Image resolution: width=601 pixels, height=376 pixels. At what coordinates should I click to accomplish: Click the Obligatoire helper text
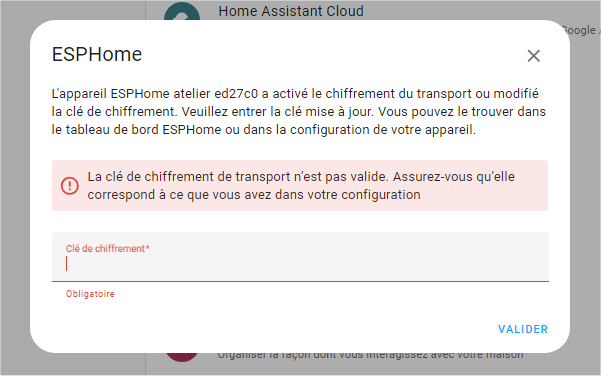(90, 294)
